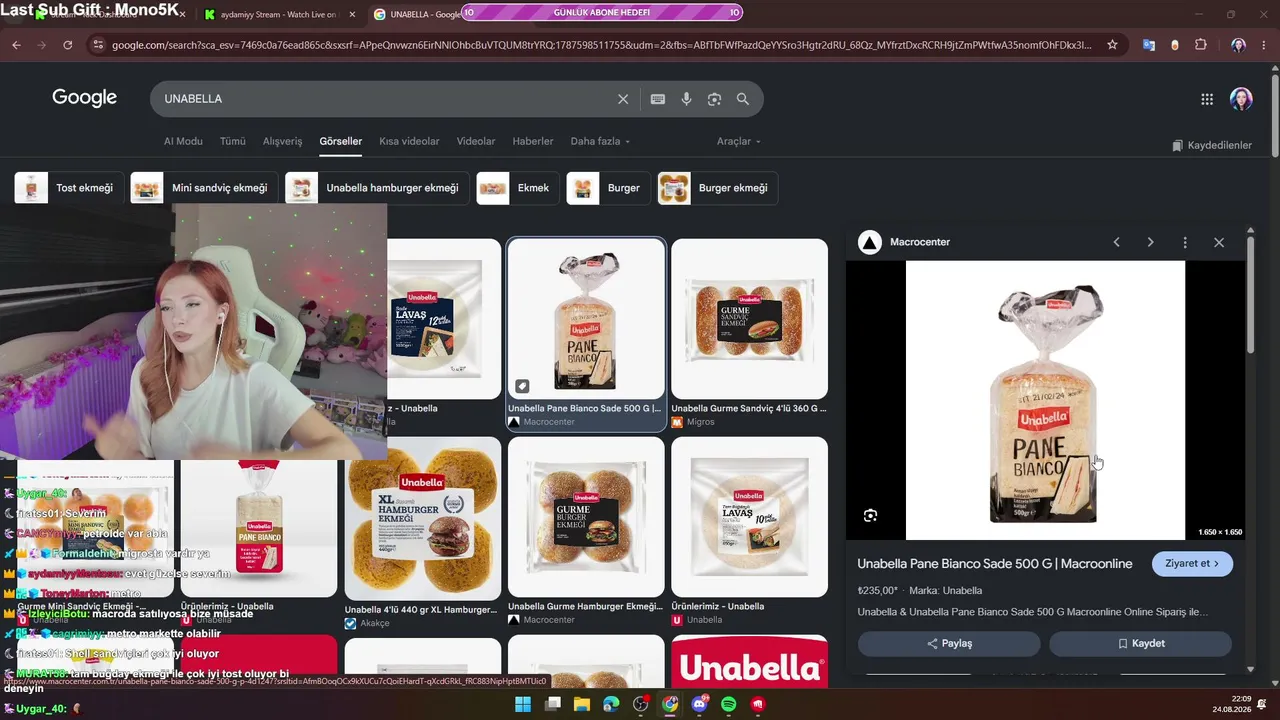1280x720 pixels.
Task: Click the browser address bar URL
Action: [600, 45]
